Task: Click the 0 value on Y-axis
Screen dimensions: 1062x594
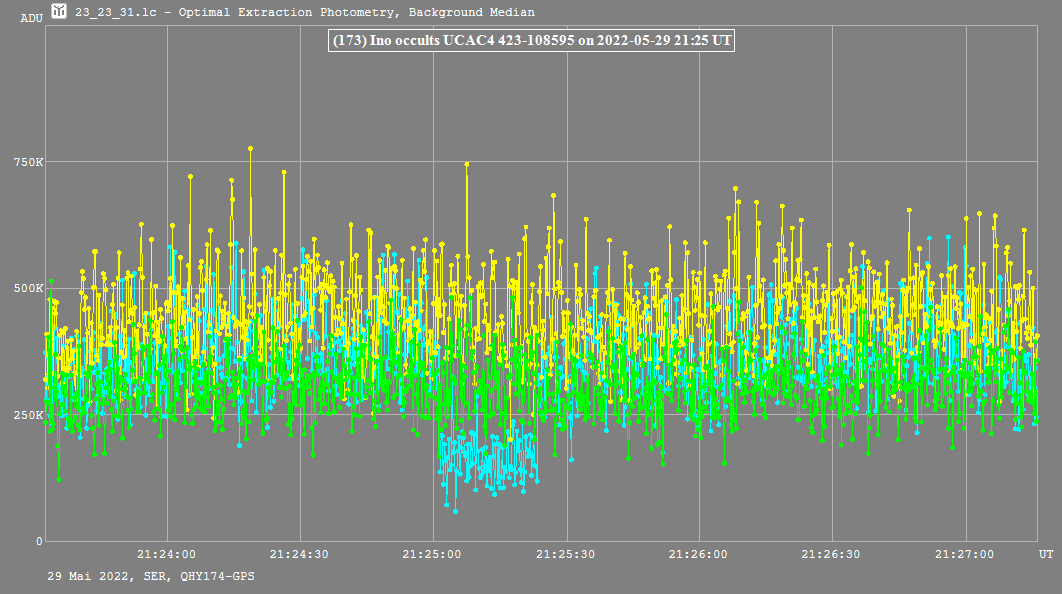Action: 40,541
